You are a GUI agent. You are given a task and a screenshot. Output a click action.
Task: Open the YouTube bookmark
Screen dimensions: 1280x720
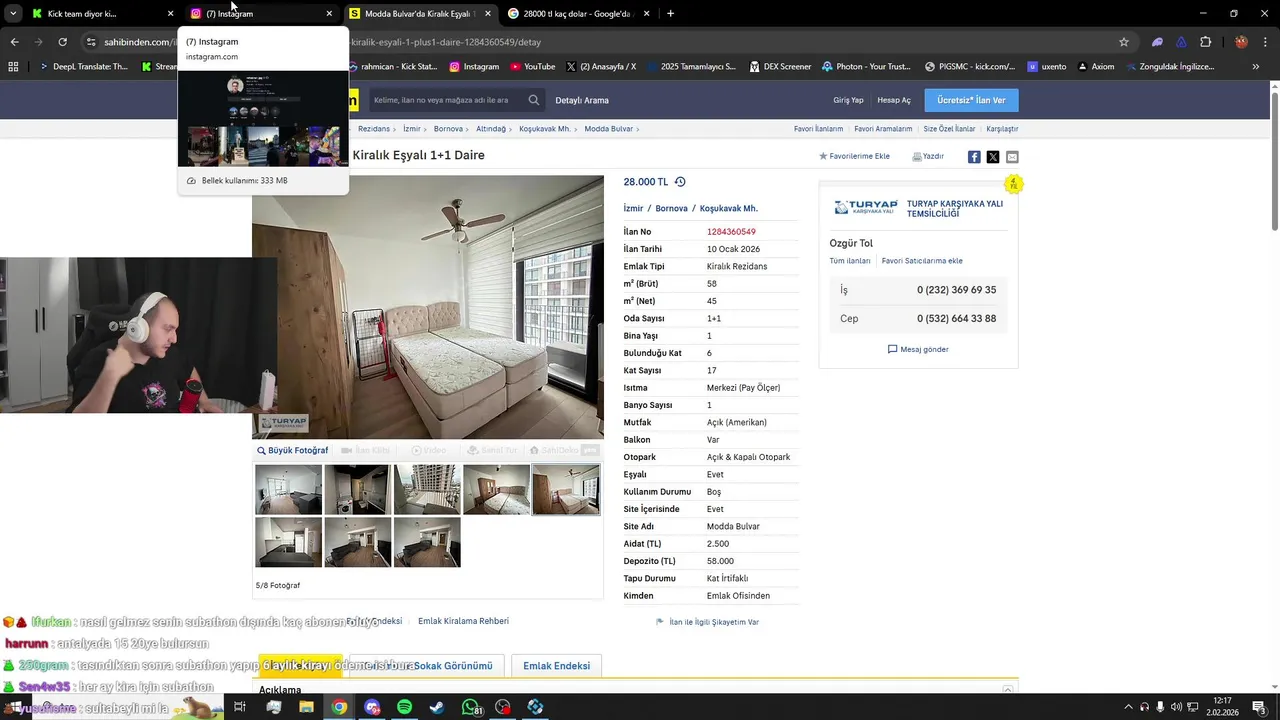point(532,67)
